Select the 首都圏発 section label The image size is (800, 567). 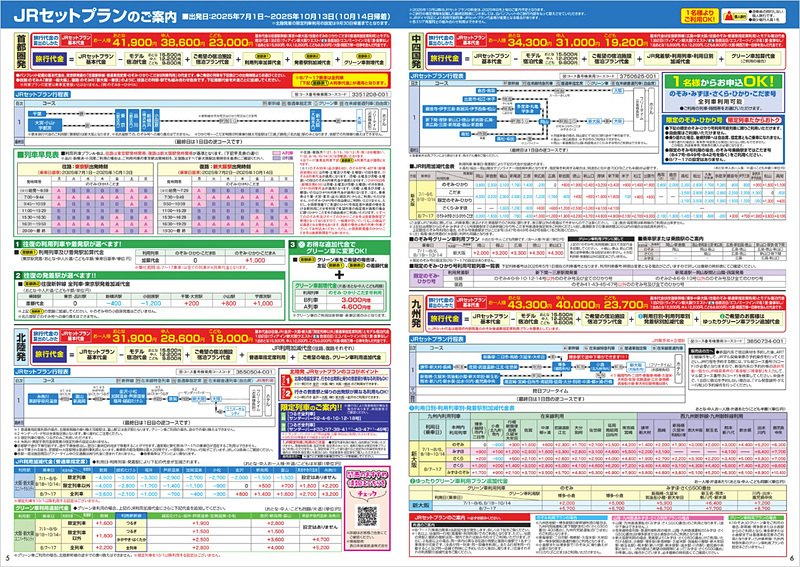click(x=21, y=51)
